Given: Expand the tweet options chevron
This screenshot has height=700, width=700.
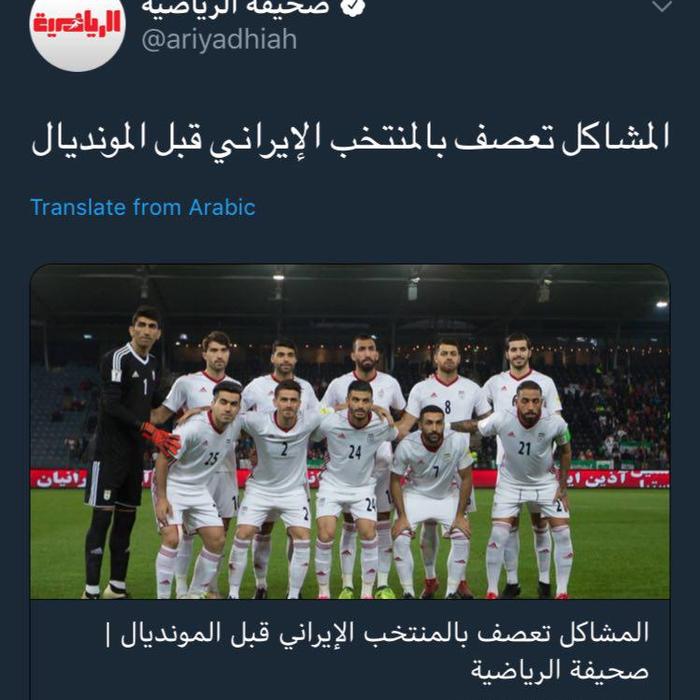Looking at the screenshot, I should [662, 6].
